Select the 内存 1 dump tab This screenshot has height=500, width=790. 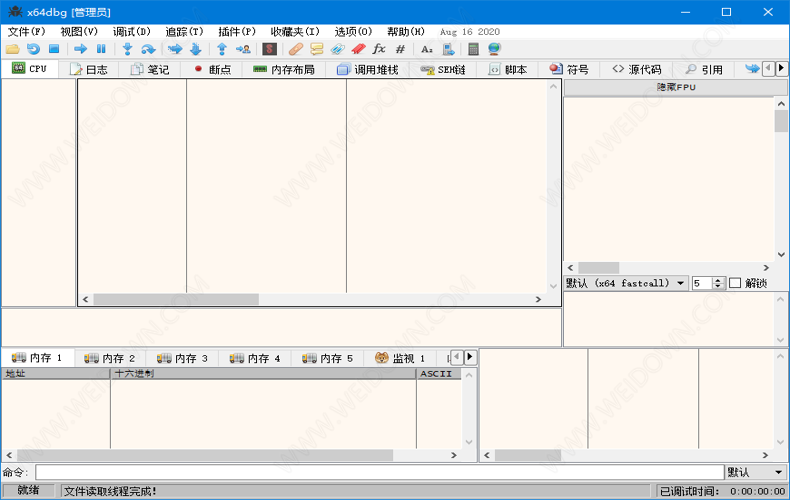coord(38,358)
